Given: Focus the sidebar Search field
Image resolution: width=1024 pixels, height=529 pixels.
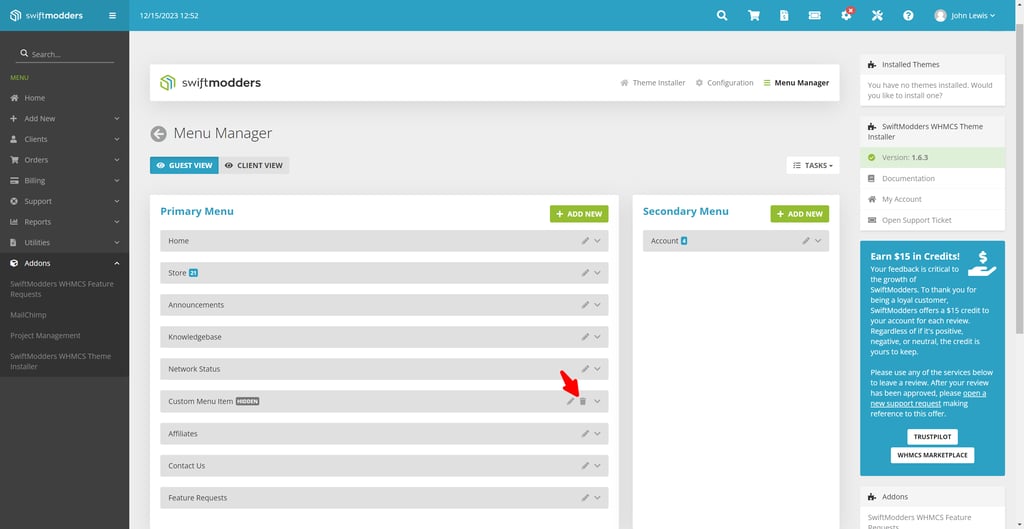Looking at the screenshot, I should (x=65, y=54).
